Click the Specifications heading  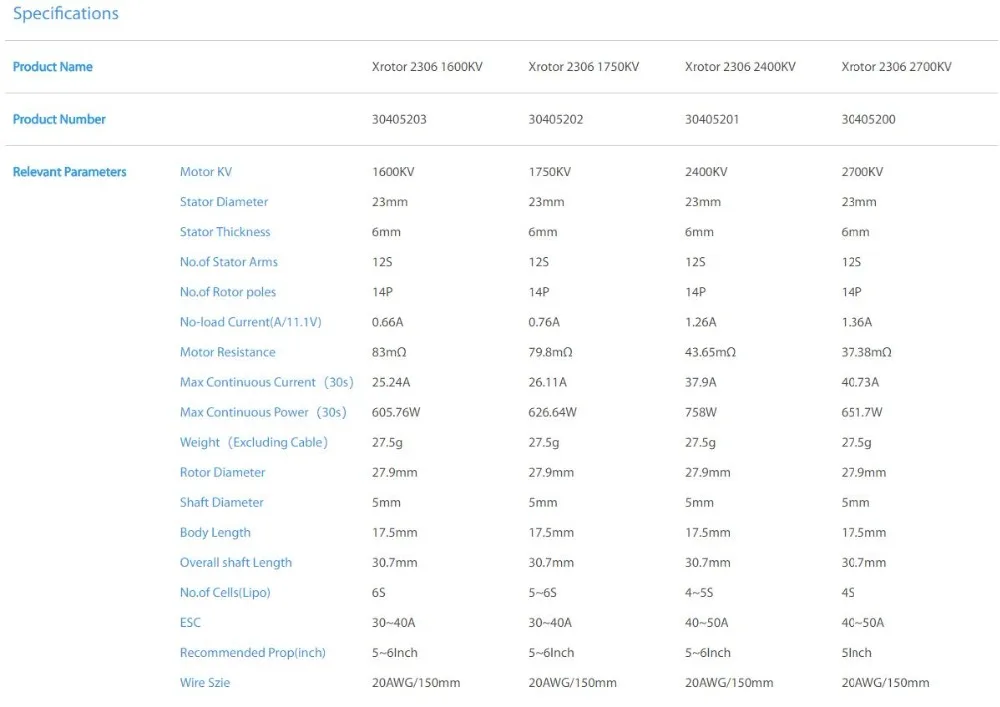tap(66, 13)
